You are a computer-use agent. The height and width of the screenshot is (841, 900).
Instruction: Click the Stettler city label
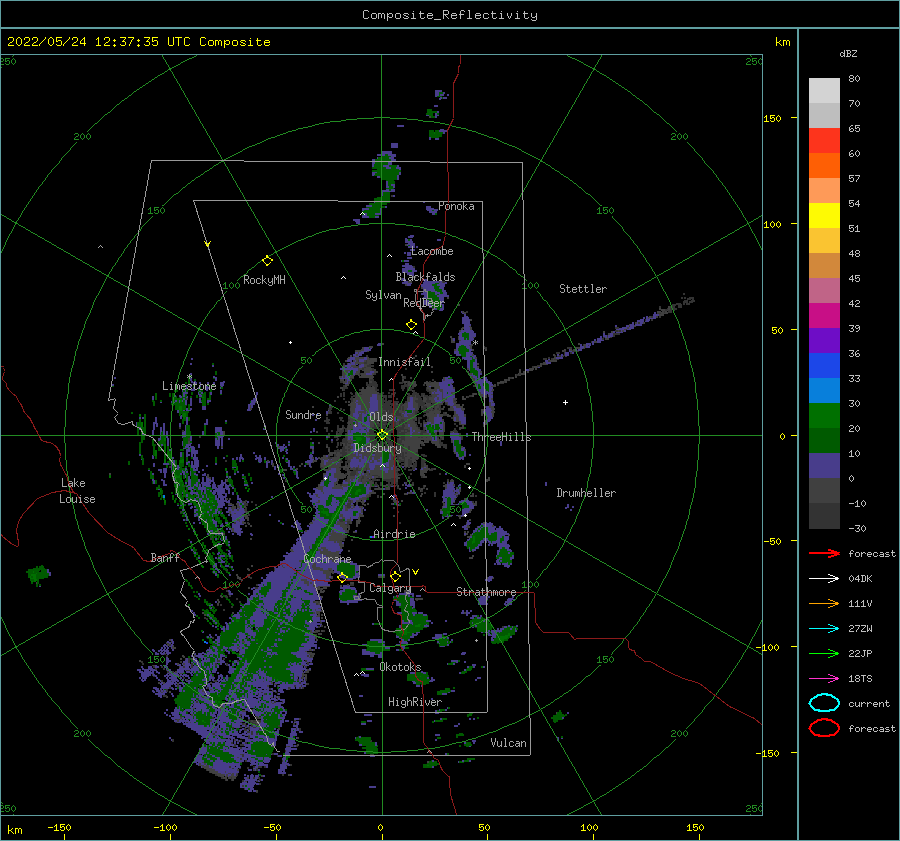[583, 289]
